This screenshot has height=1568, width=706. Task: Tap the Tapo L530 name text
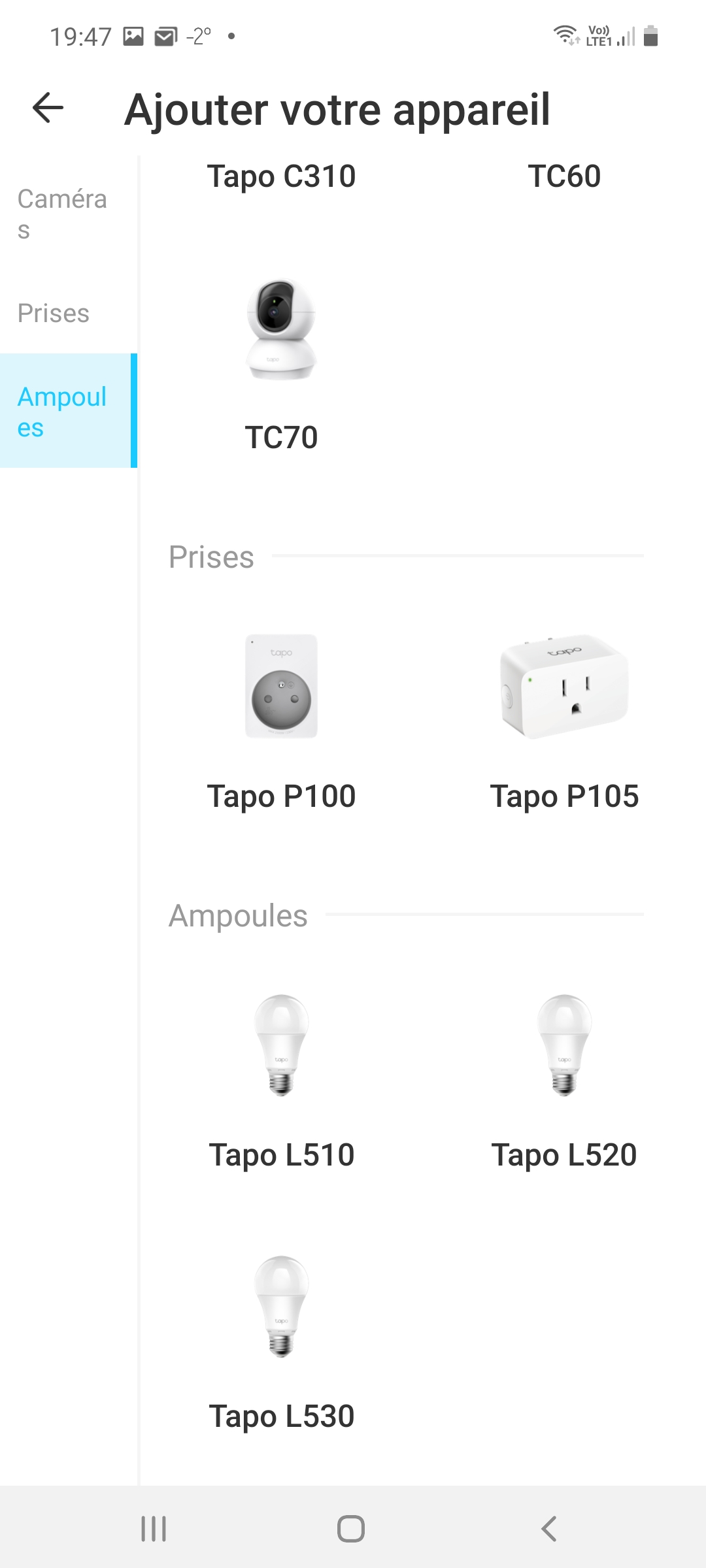click(x=281, y=1416)
